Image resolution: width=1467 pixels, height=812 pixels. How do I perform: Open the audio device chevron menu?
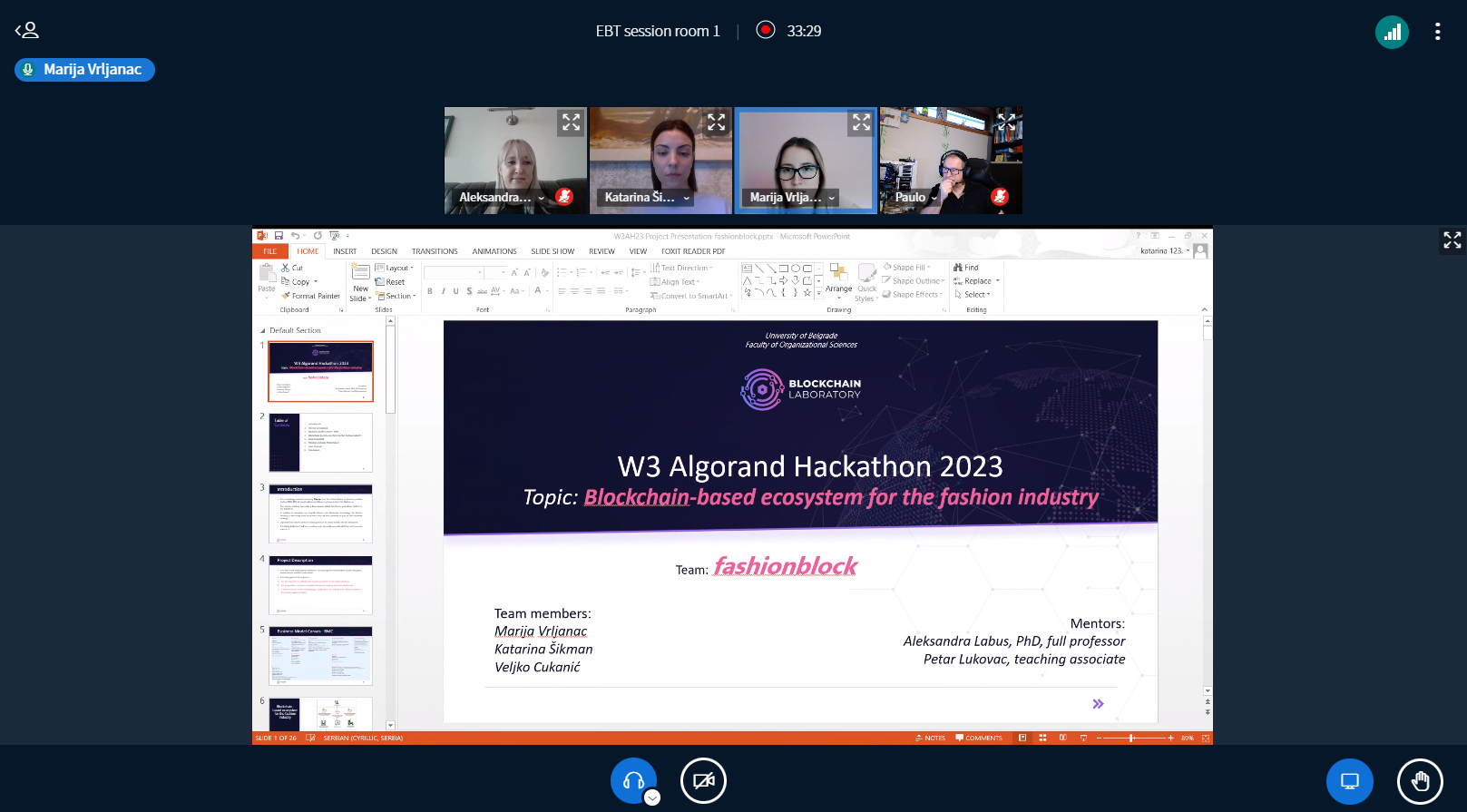pyautogui.click(x=652, y=797)
